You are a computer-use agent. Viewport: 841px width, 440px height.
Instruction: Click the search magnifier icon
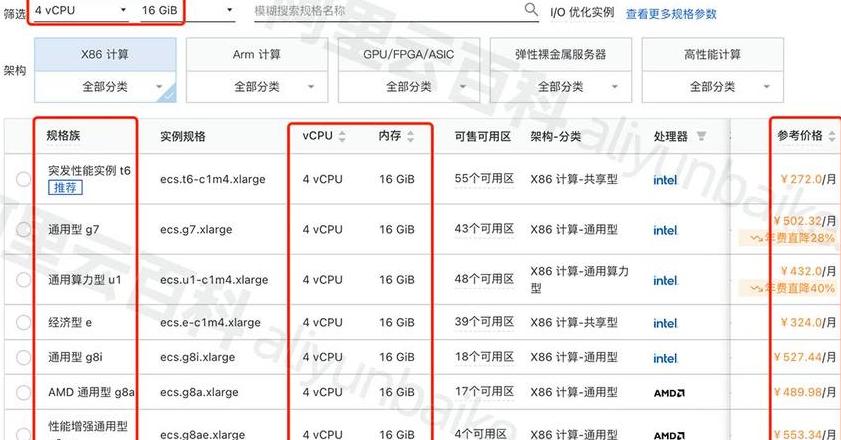click(530, 9)
